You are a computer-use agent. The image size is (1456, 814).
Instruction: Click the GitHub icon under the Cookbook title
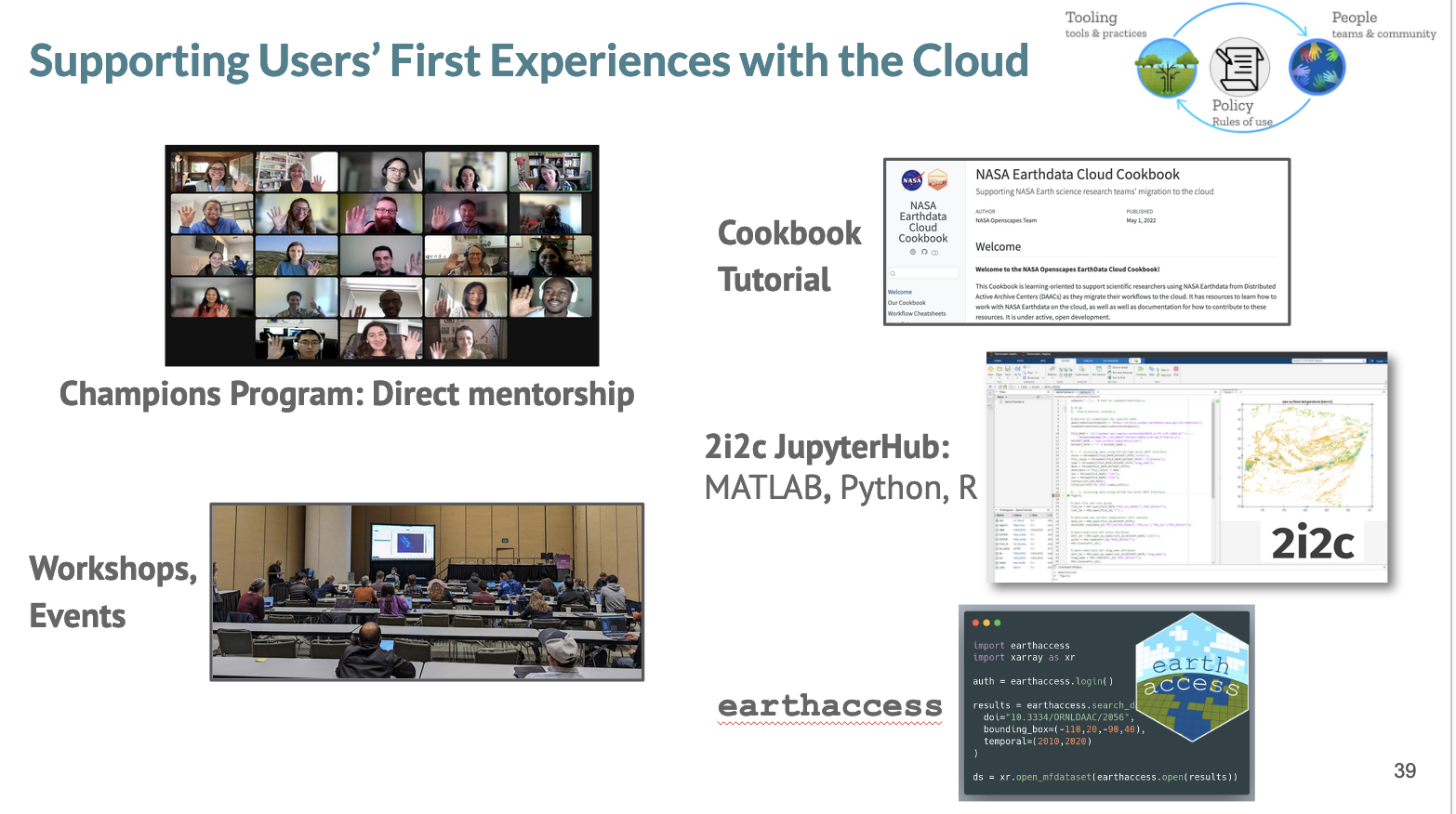tap(924, 253)
